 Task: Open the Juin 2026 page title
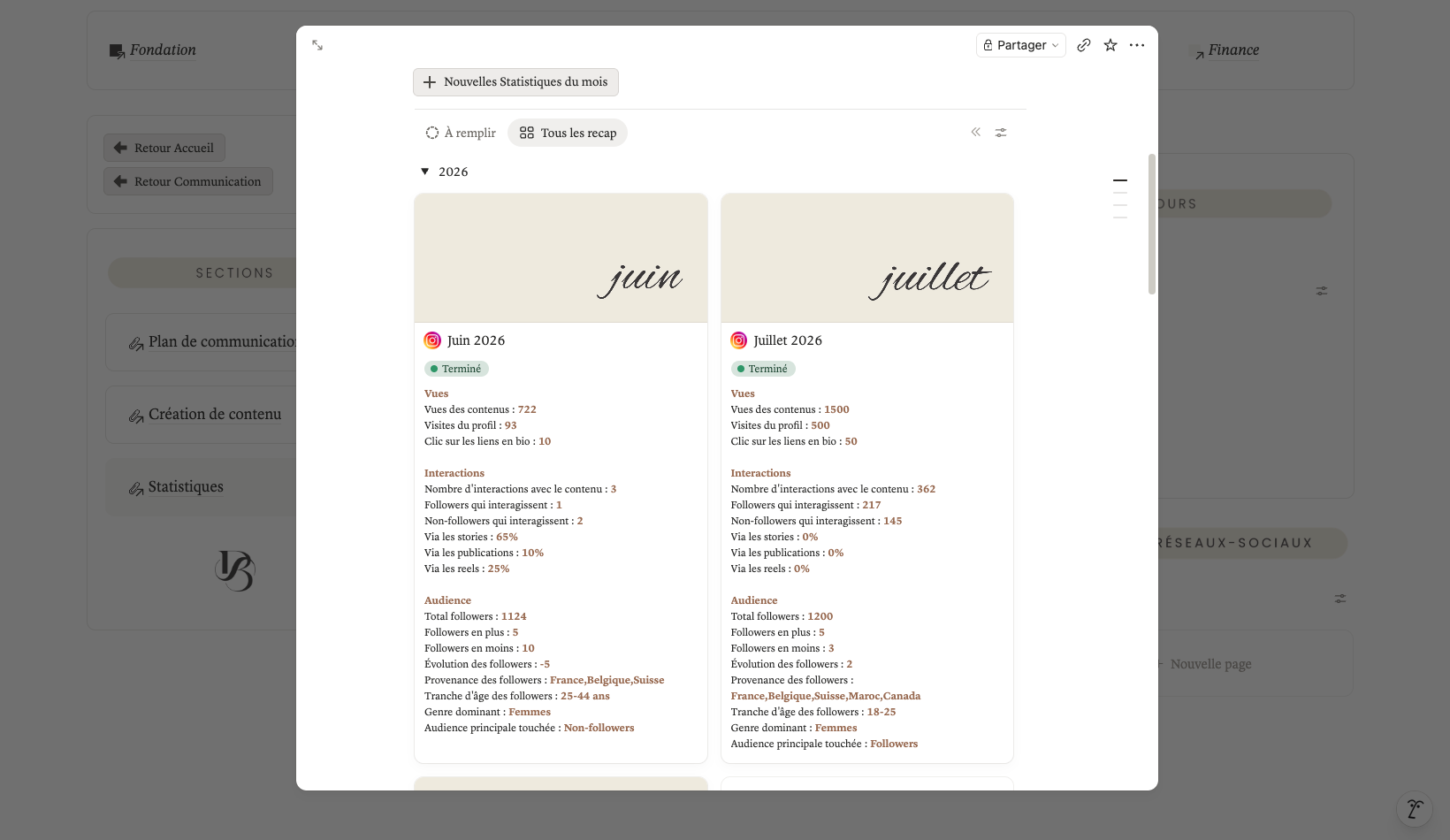tap(476, 340)
